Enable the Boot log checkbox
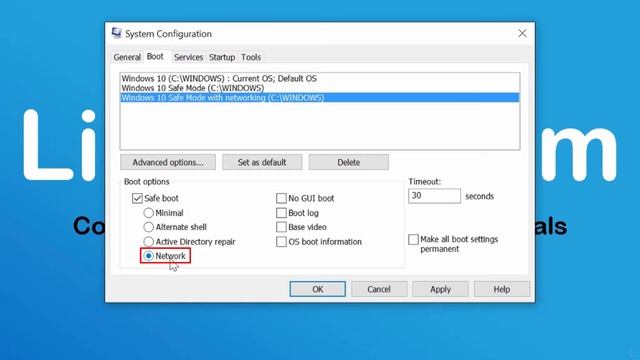This screenshot has width=640, height=360. click(281, 213)
